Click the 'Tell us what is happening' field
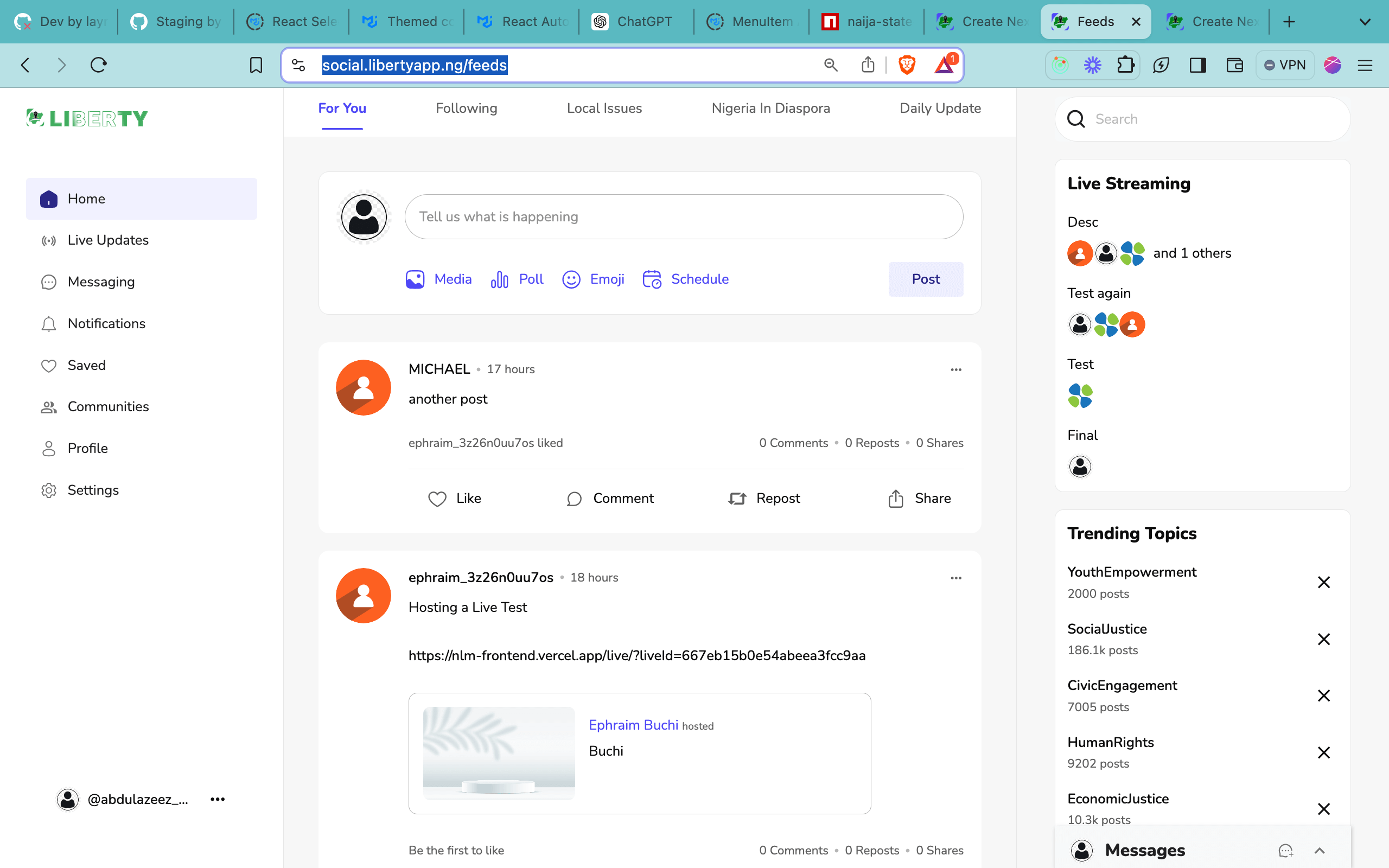This screenshot has width=1389, height=868. [683, 216]
